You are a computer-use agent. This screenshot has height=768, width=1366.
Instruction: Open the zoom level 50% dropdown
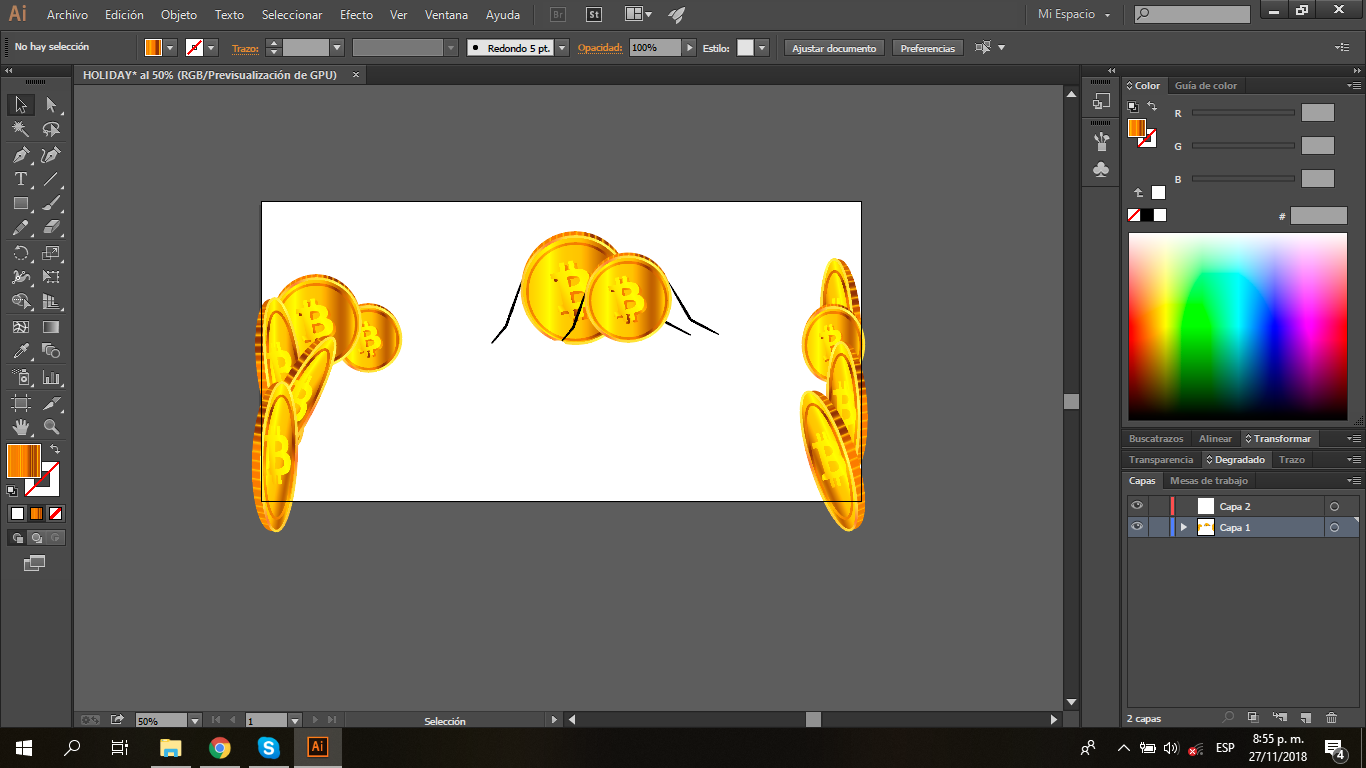(195, 720)
